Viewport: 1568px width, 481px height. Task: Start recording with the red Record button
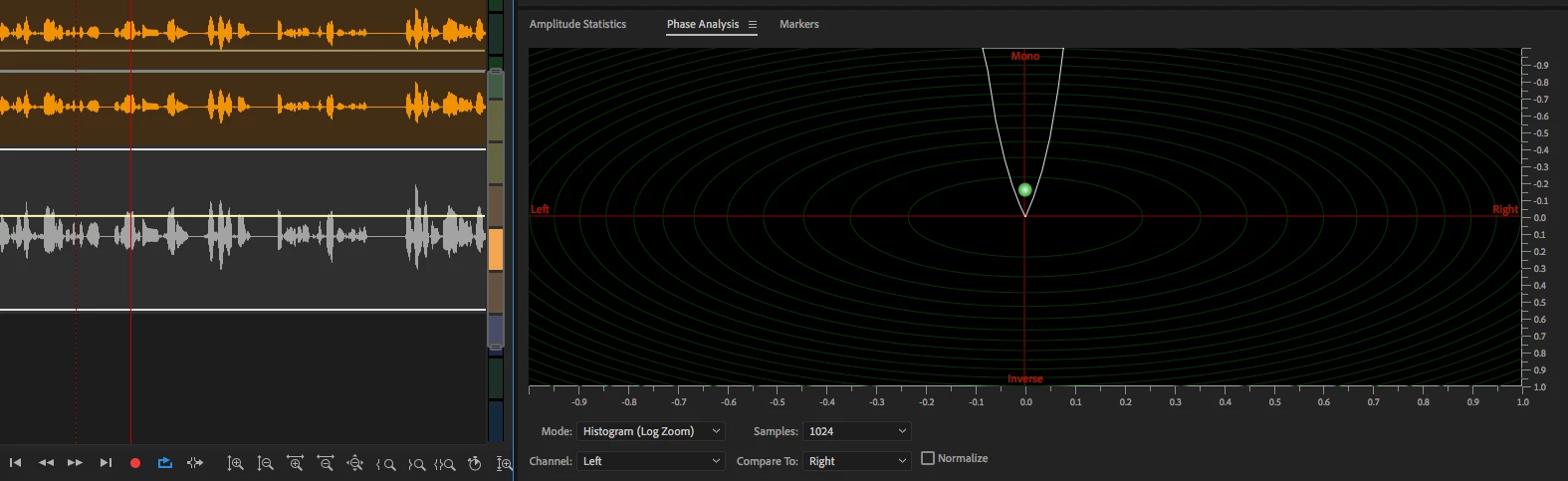pos(135,463)
